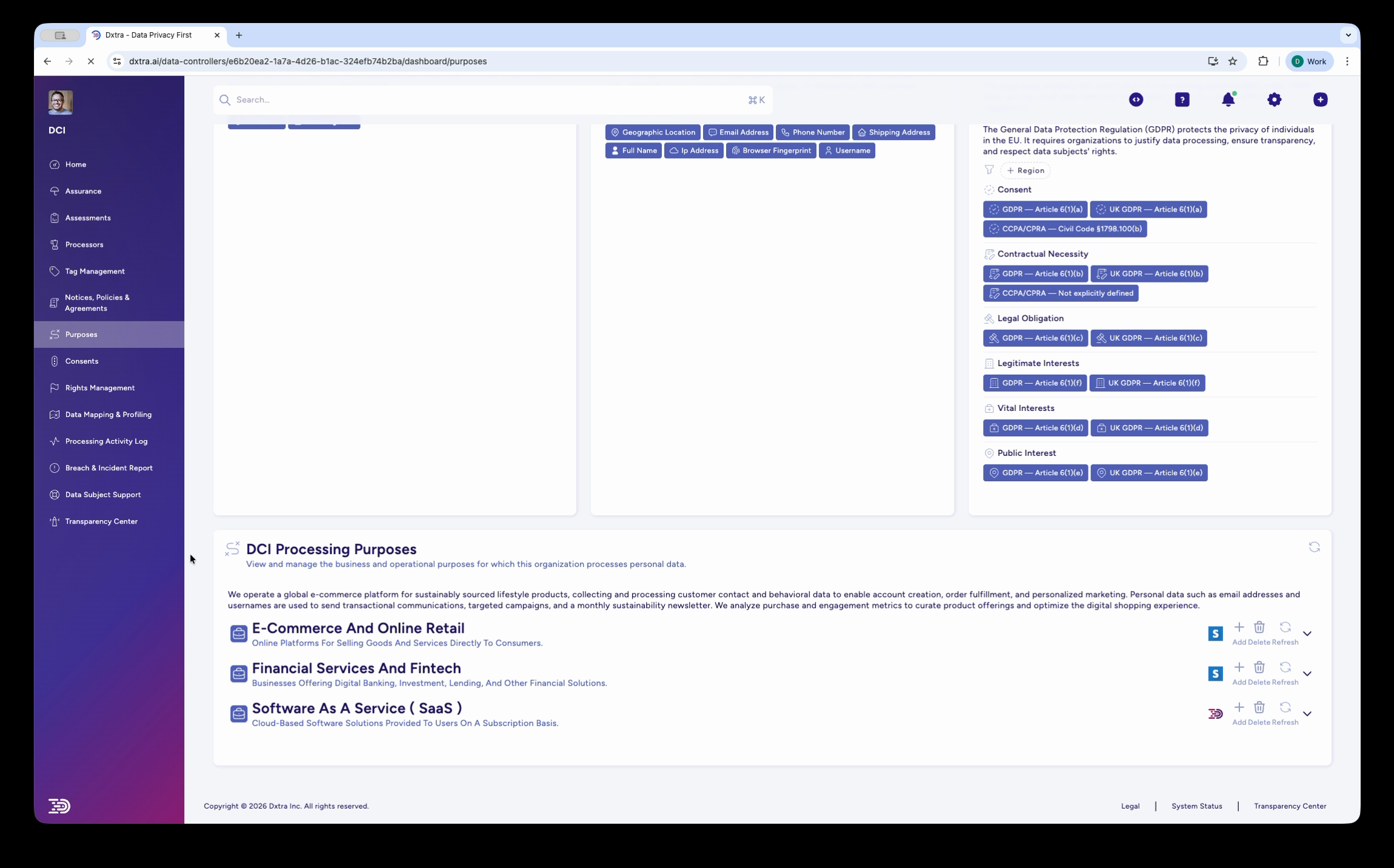The width and height of the screenshot is (1394, 868).
Task: Expand the Financial Services And Fintech row
Action: pos(1307,673)
